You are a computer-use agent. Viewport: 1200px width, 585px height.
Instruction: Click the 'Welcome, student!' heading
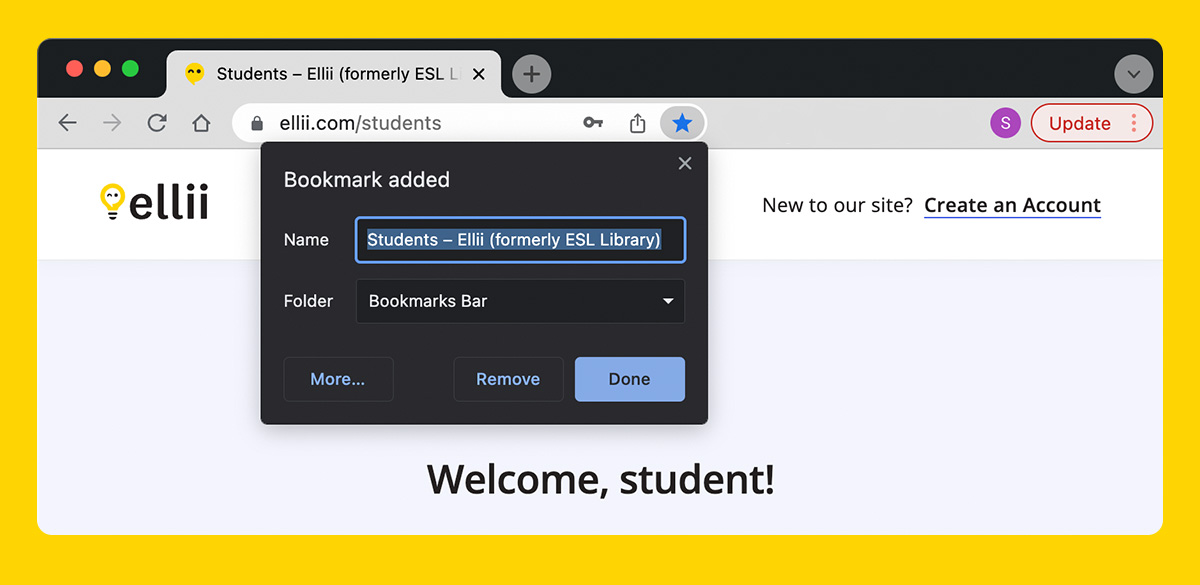click(600, 480)
